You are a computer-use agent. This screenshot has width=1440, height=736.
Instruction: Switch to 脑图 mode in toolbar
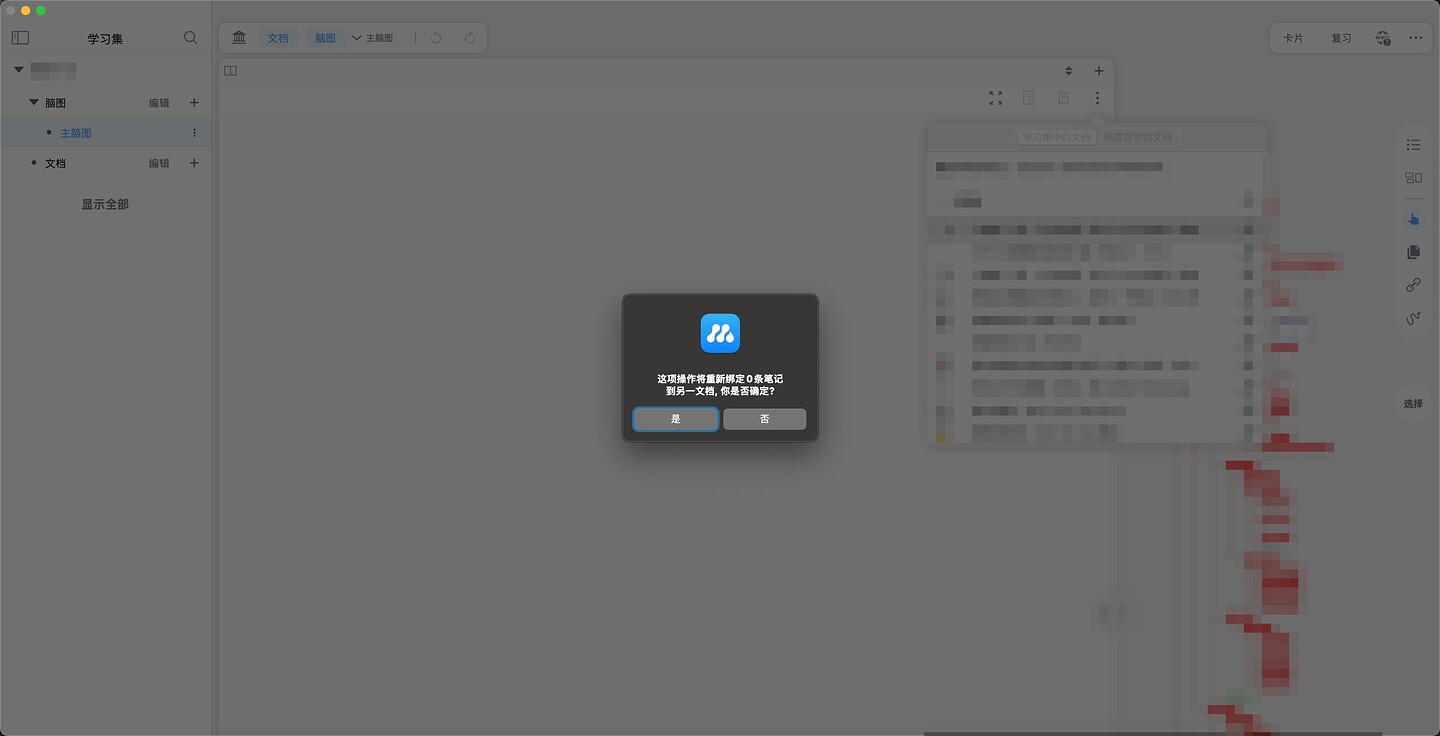(325, 38)
